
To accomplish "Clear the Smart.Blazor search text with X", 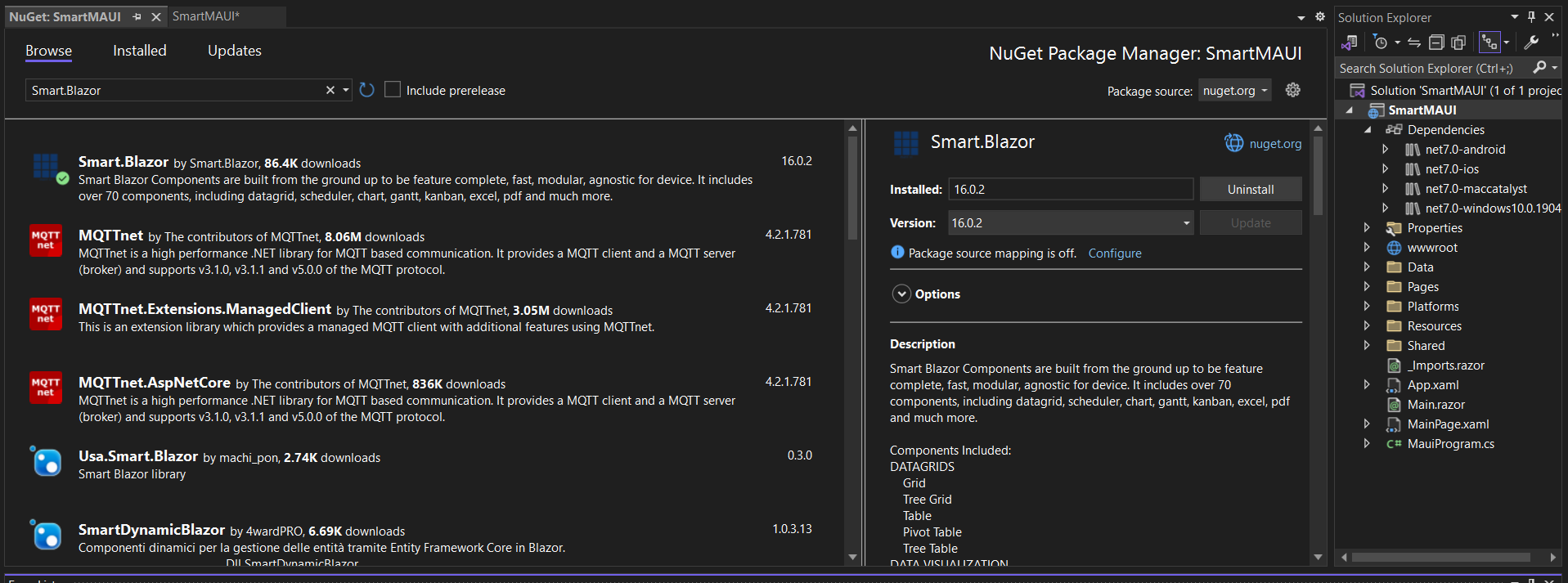I will click(330, 90).
